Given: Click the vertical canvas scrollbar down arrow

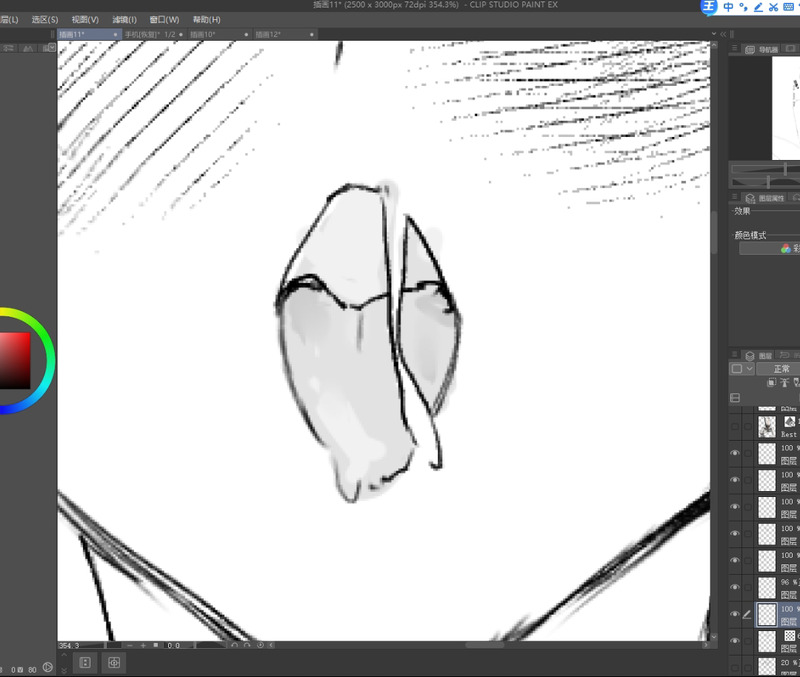Looking at the screenshot, I should [714, 637].
